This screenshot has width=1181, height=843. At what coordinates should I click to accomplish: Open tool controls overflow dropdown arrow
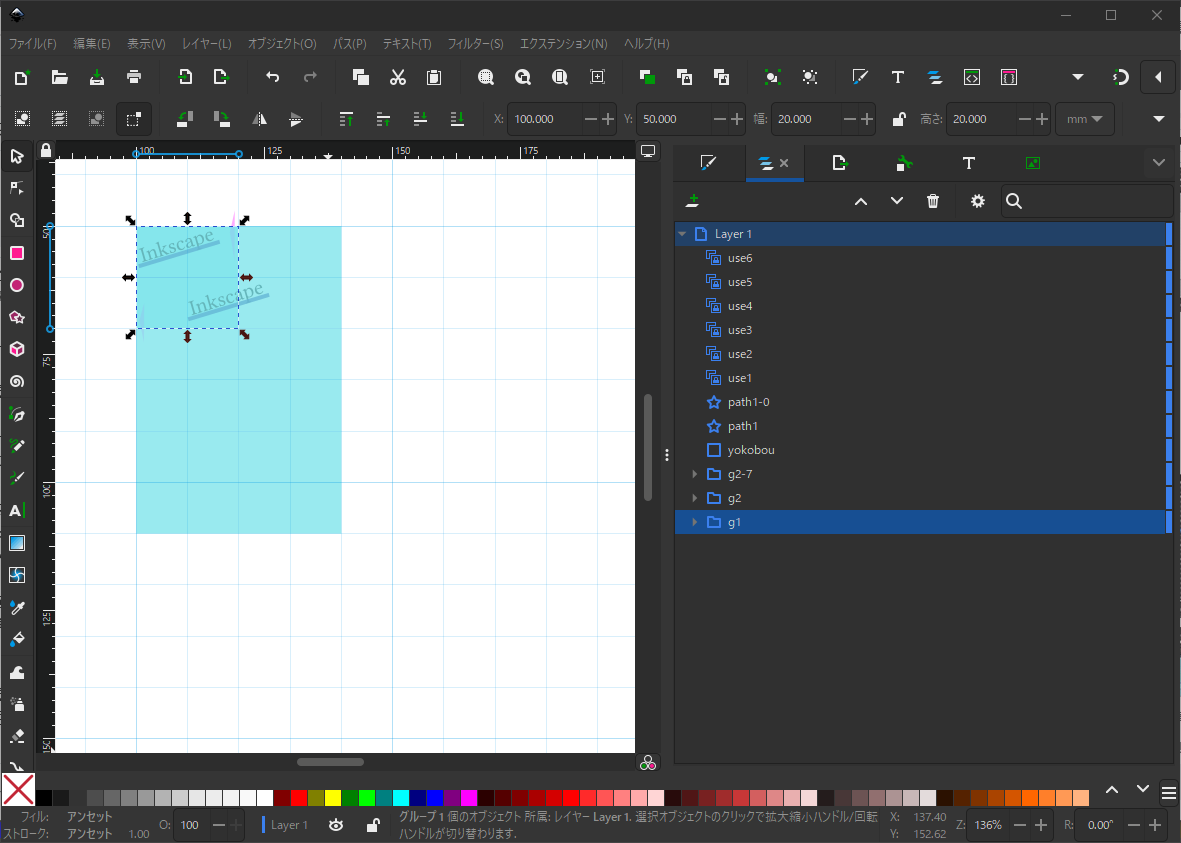[1158, 119]
